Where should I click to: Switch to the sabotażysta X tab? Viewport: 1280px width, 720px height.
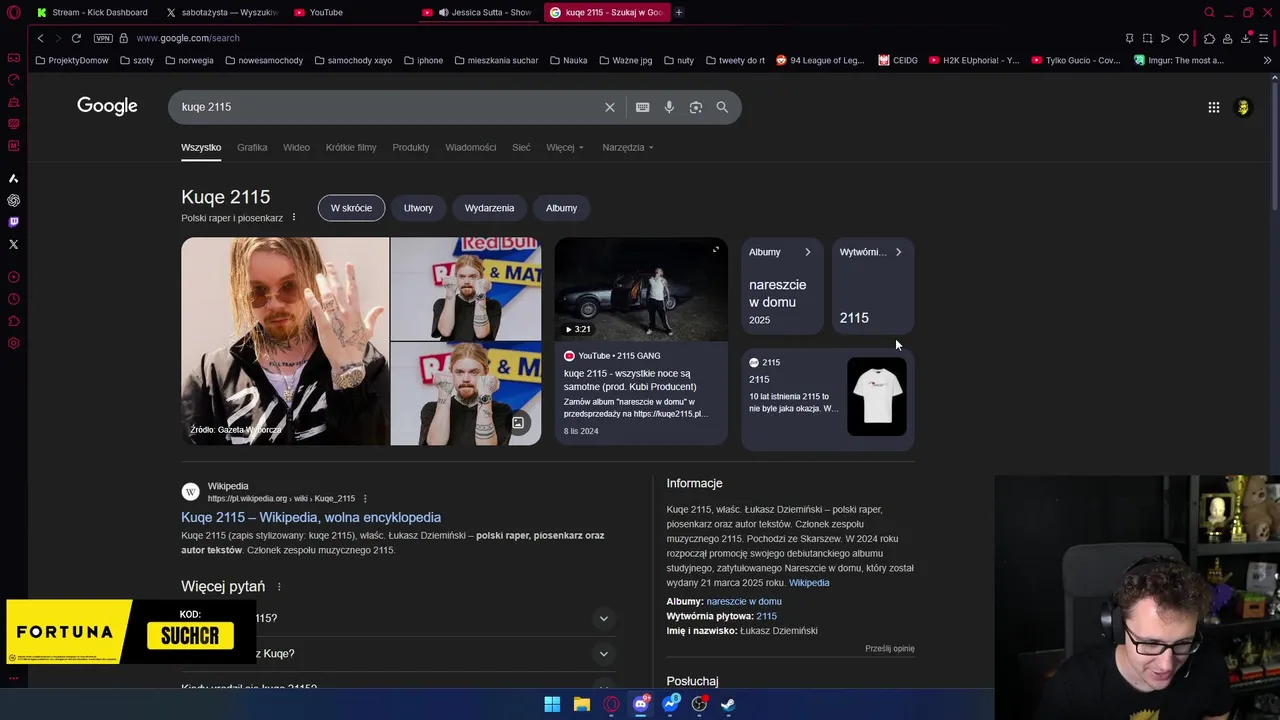(222, 12)
